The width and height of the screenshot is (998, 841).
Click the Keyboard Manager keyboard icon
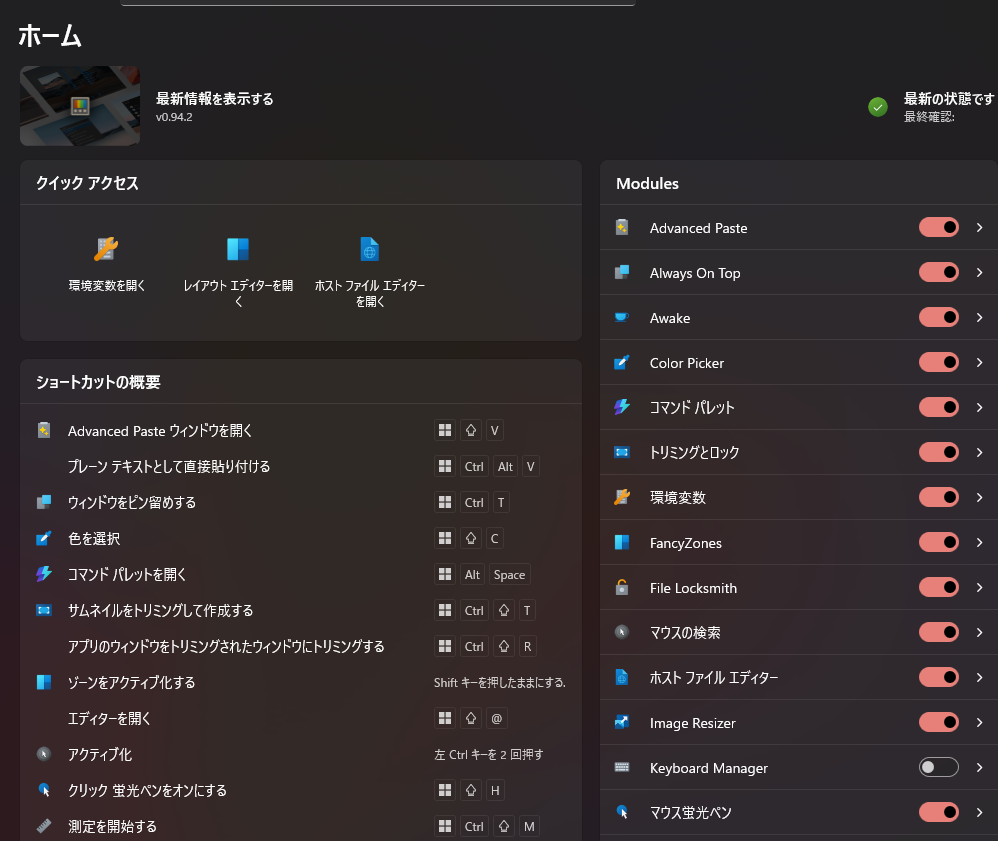point(622,768)
